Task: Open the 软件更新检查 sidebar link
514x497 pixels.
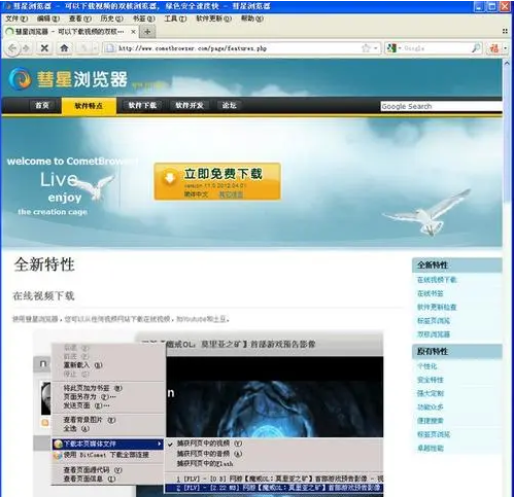Action: (x=437, y=307)
